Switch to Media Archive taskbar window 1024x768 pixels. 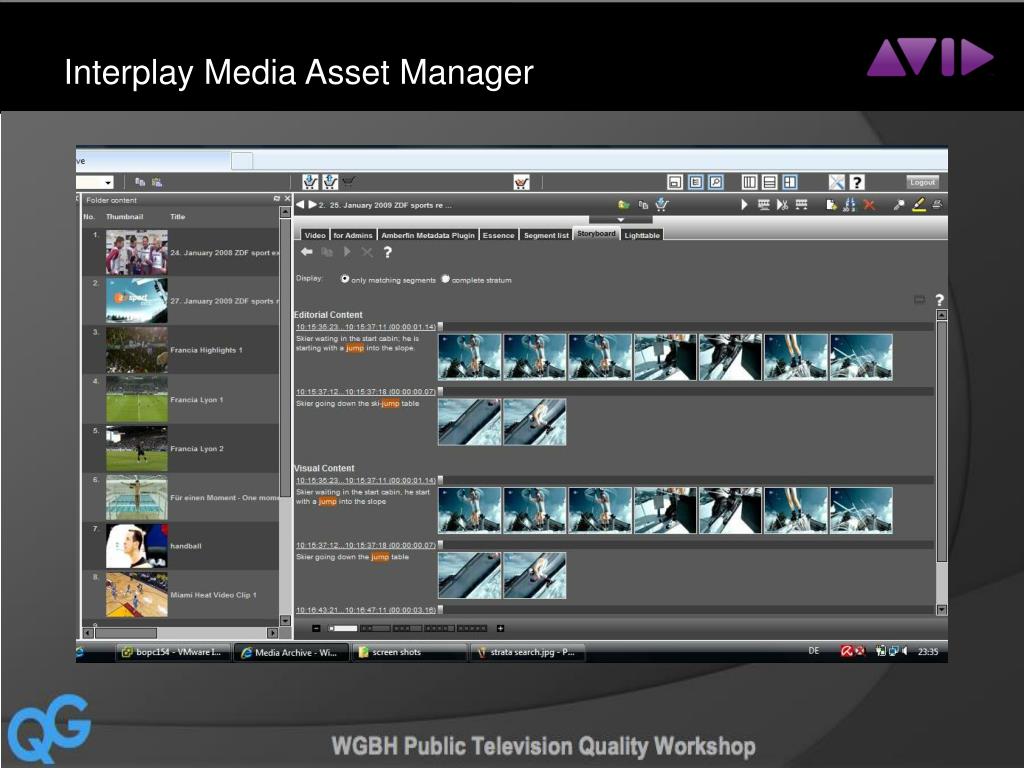[x=291, y=652]
